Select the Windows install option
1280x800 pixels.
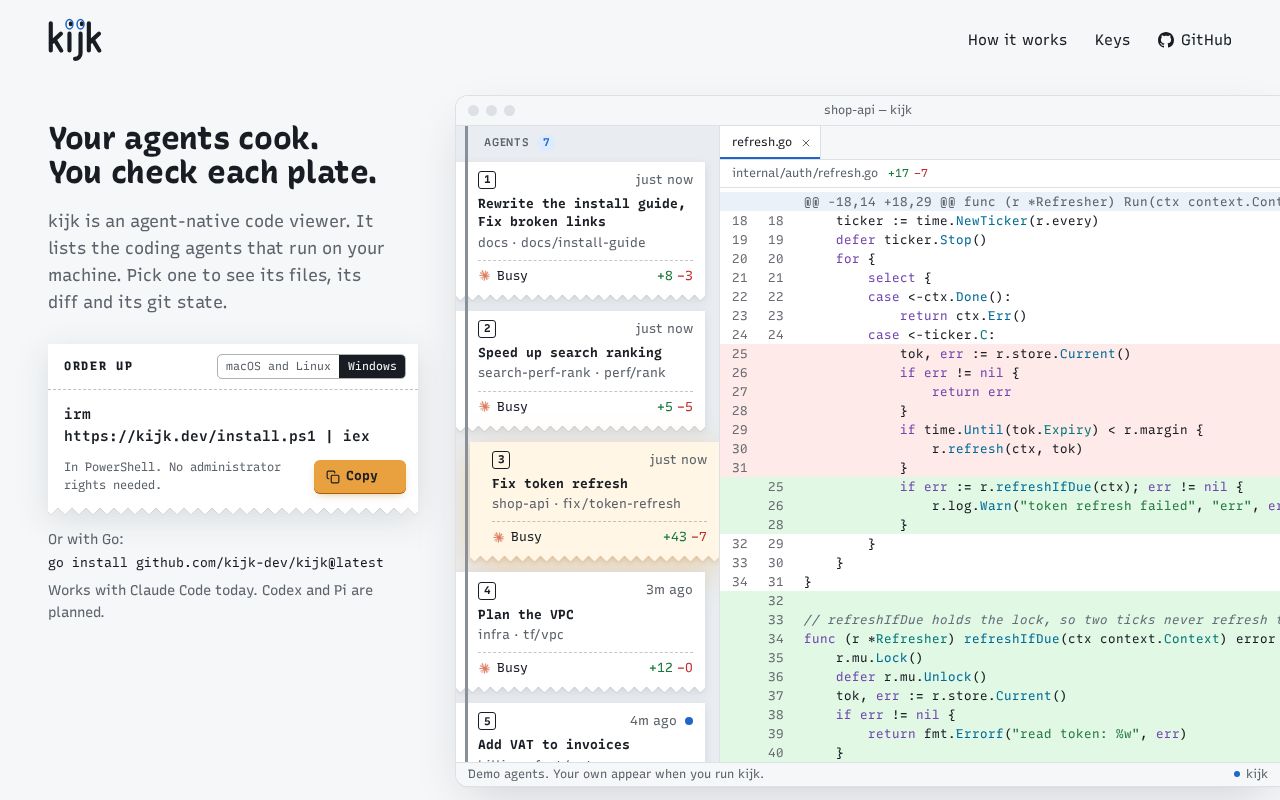372,366
